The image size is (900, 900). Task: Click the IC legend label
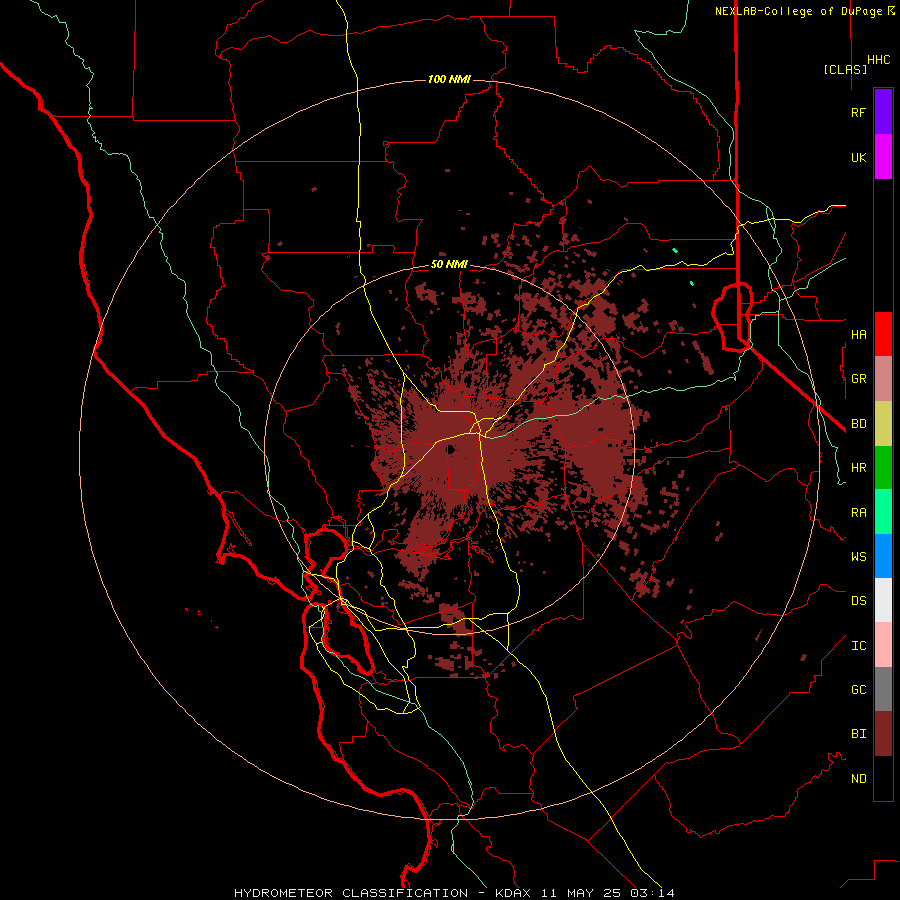pos(858,646)
